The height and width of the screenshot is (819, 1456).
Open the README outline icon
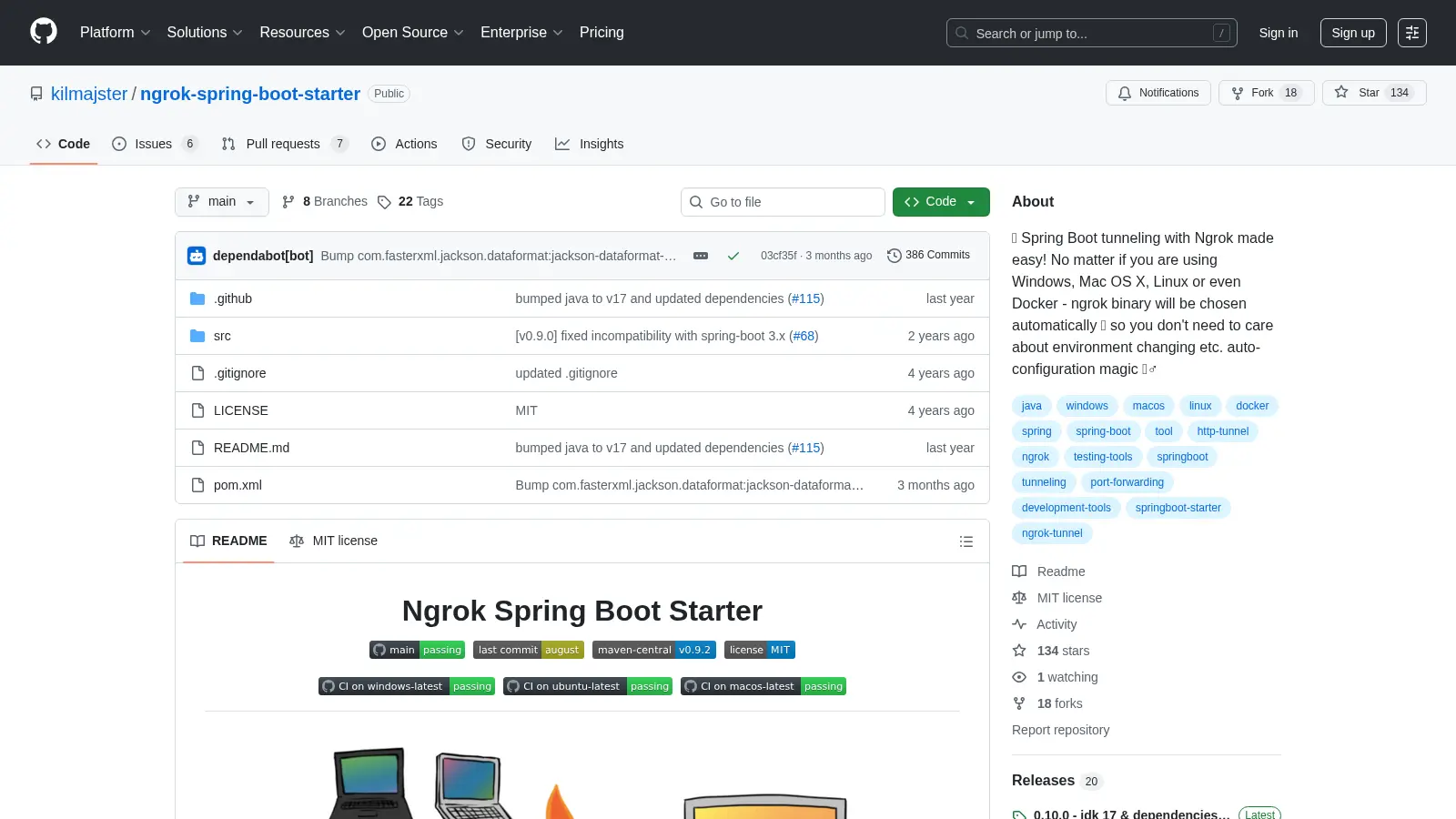(x=966, y=541)
